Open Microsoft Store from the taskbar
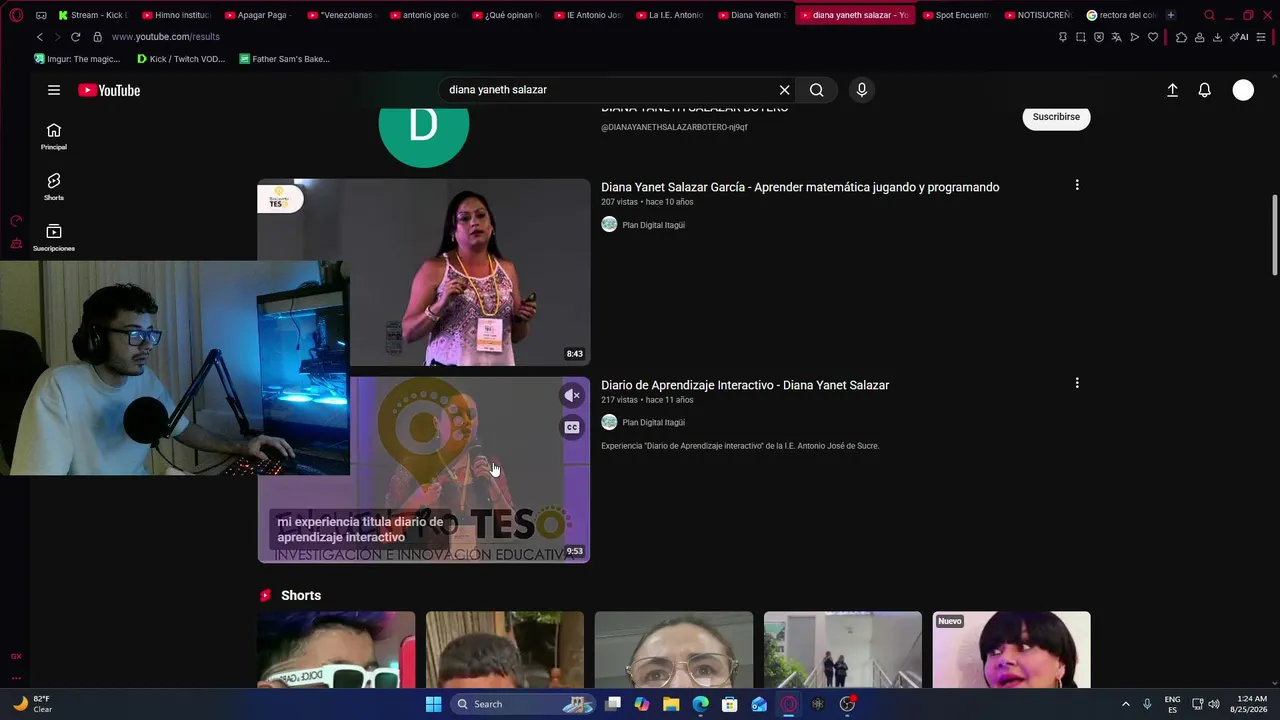 point(730,704)
